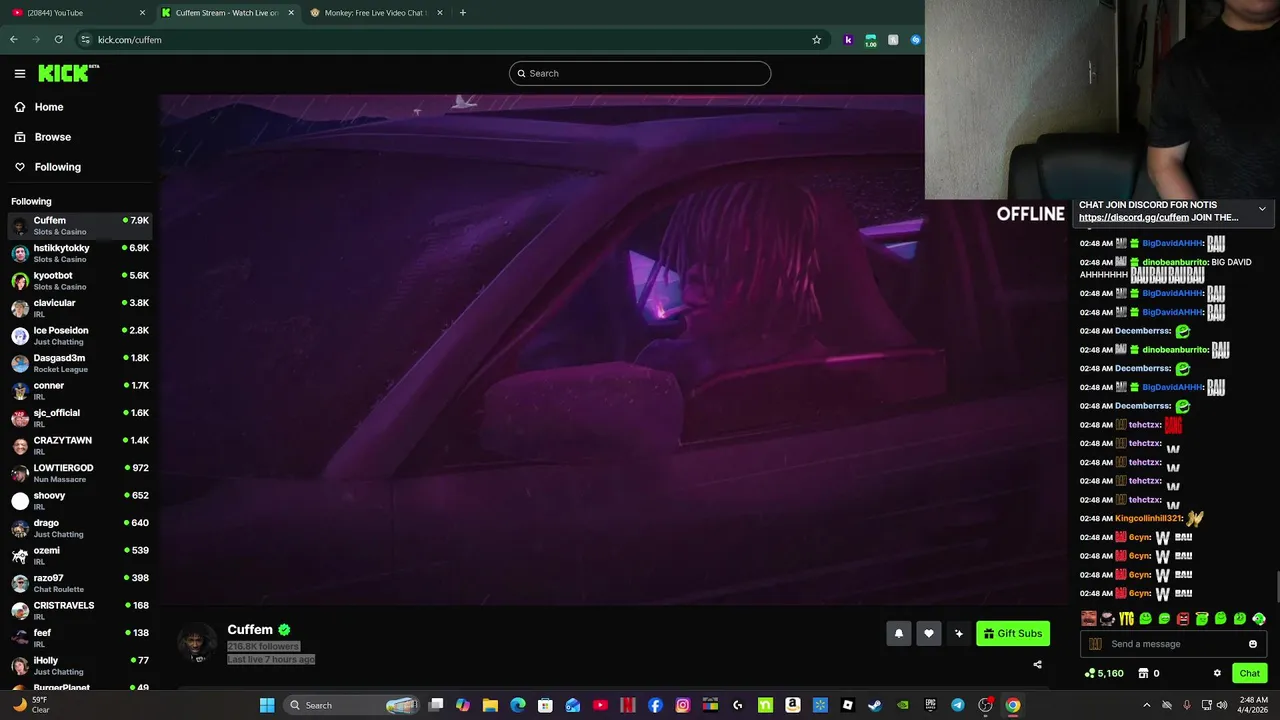Select the first face emote in quick emotes

click(x=1088, y=619)
